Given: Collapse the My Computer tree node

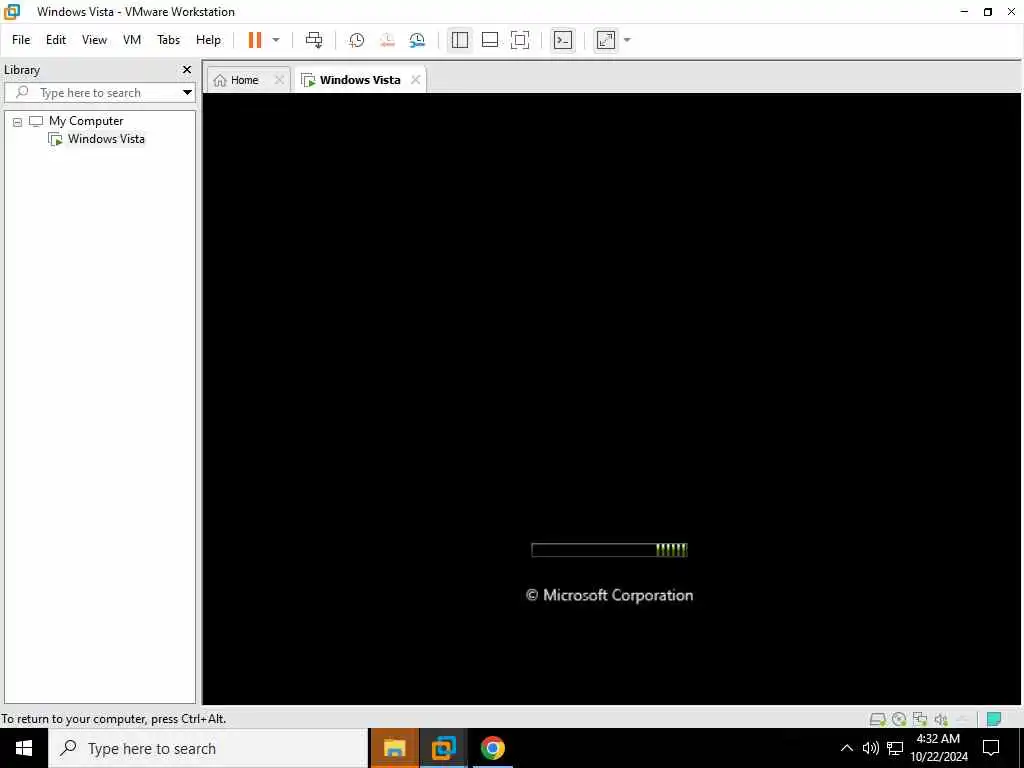Looking at the screenshot, I should coord(18,121).
